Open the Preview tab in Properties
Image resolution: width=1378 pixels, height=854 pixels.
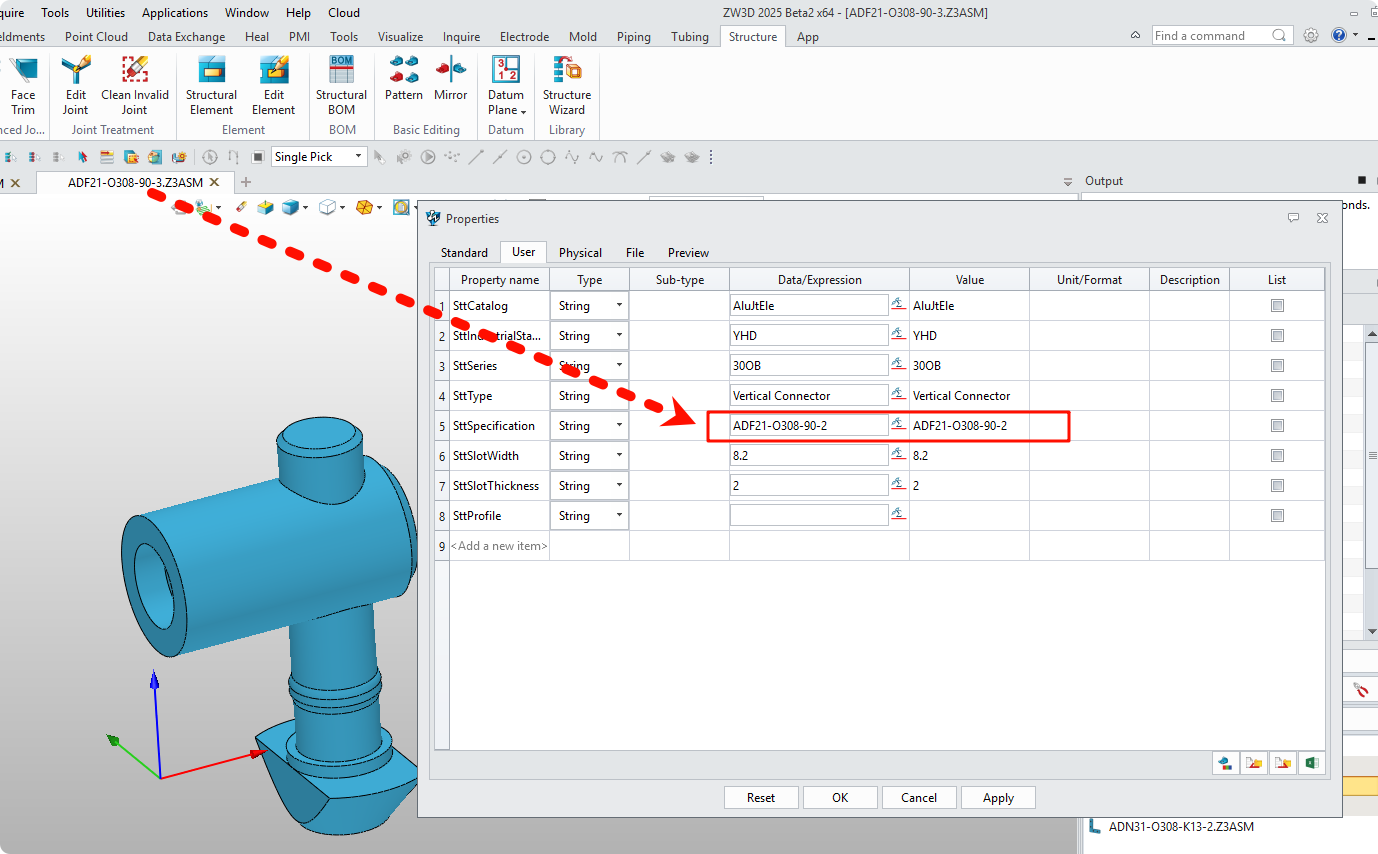688,253
